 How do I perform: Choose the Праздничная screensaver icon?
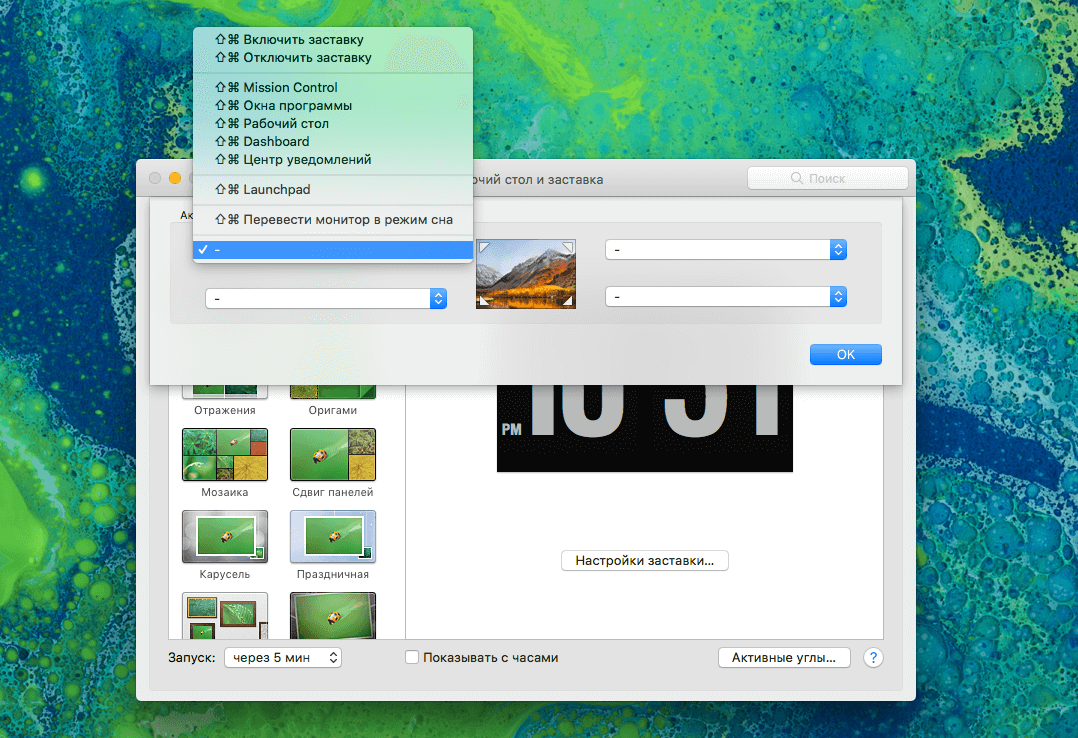[333, 536]
